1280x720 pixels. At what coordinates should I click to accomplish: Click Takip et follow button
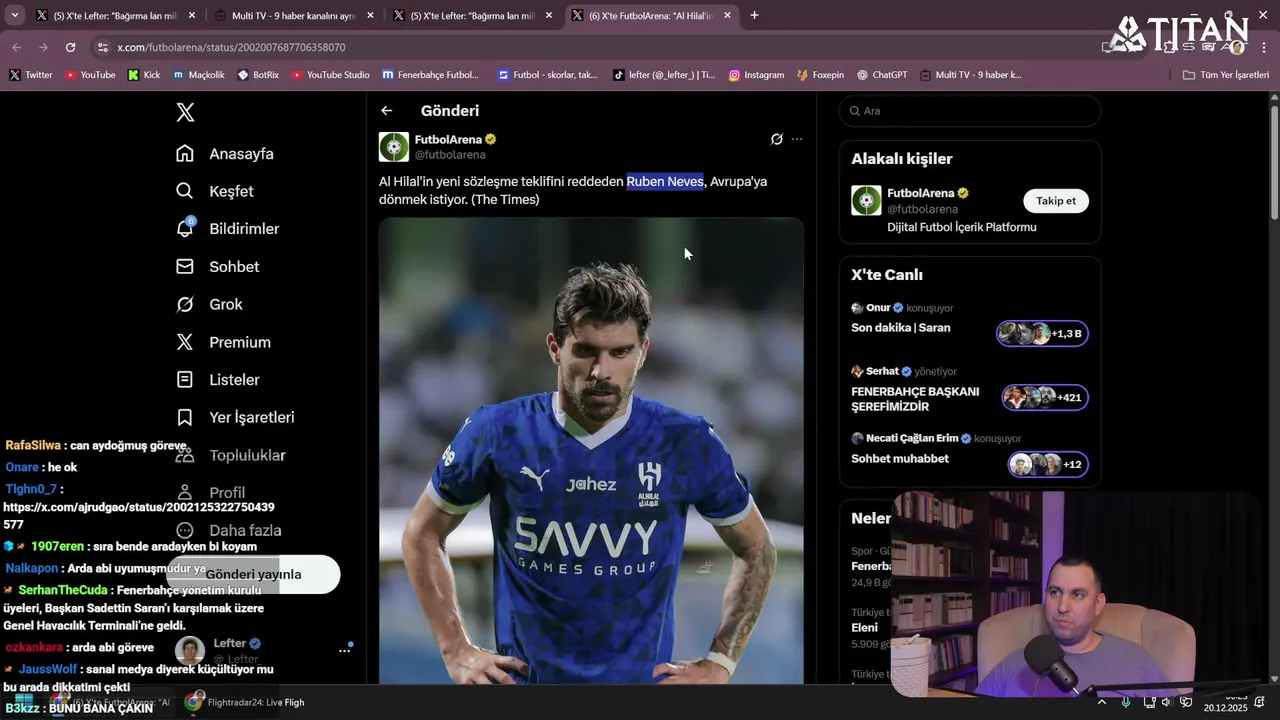(x=1056, y=201)
